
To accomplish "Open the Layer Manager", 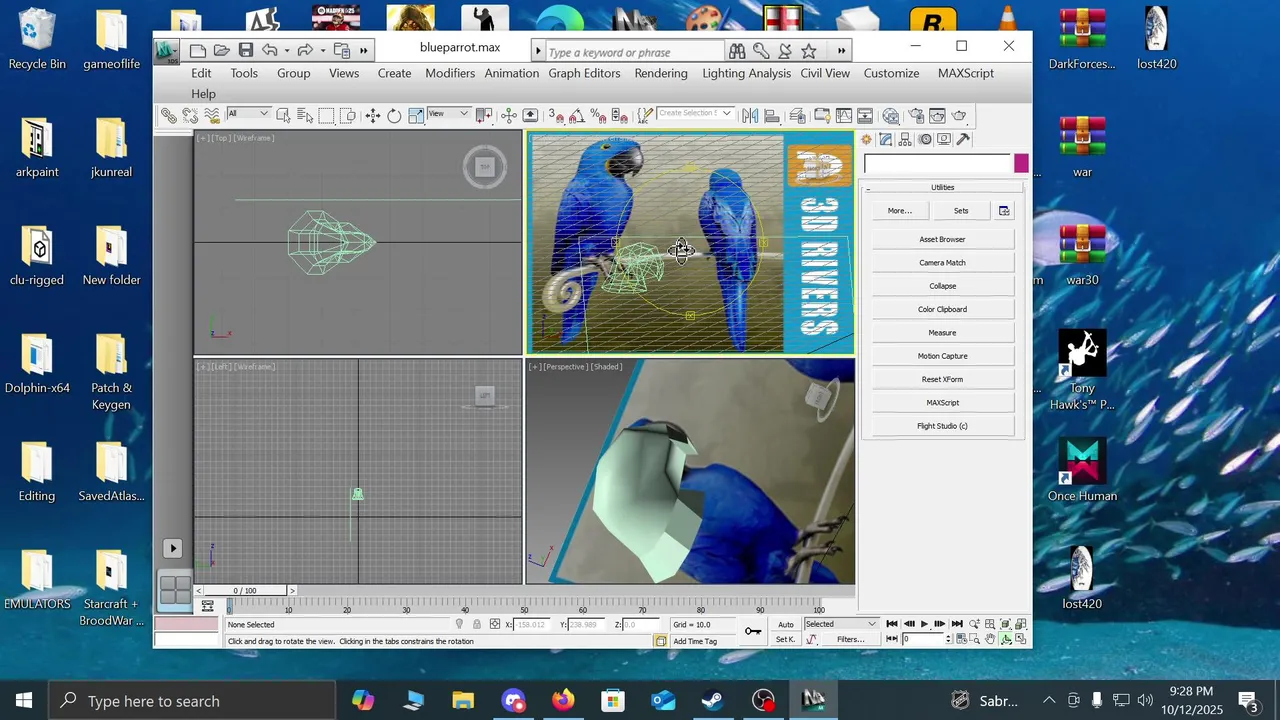I will coord(797,115).
